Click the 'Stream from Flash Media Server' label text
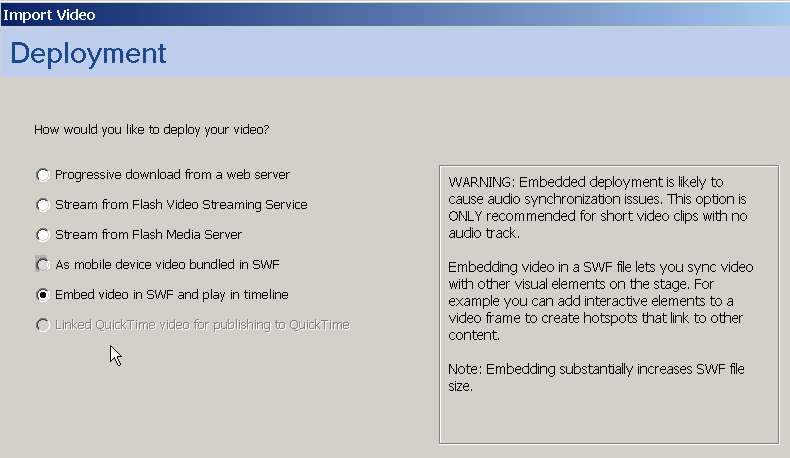Screen dimensions: 790x458 pos(149,235)
